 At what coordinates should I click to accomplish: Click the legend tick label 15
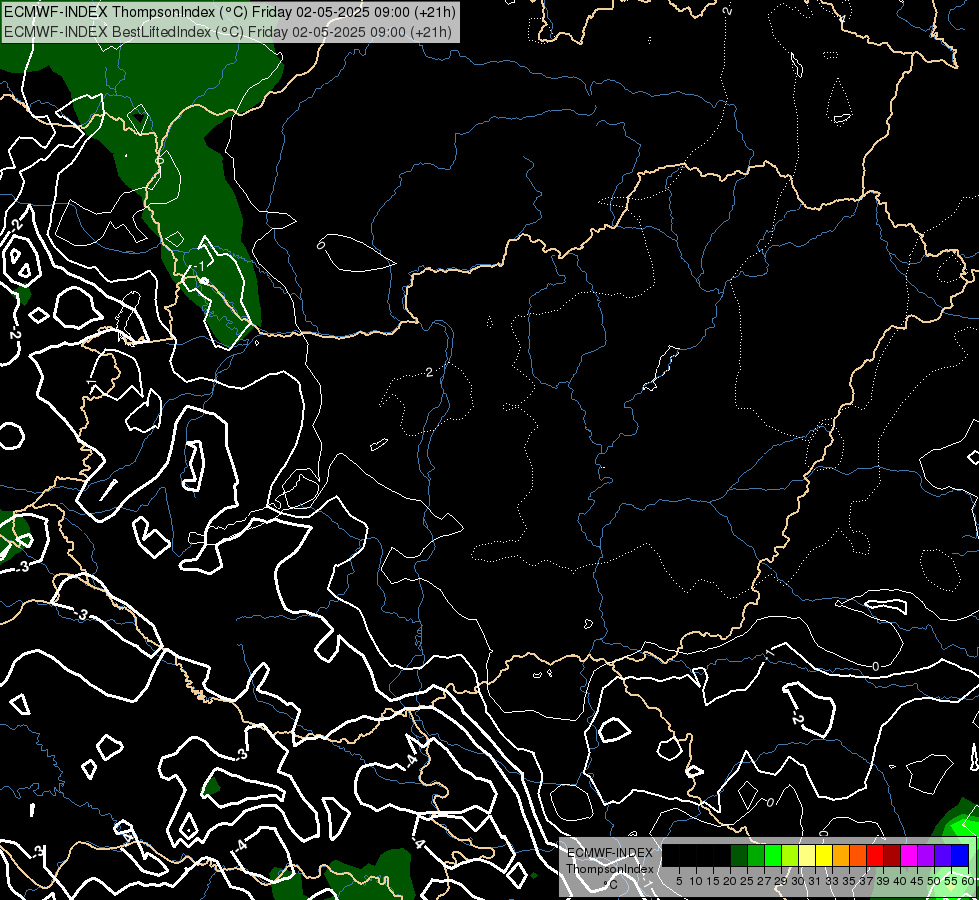[713, 881]
